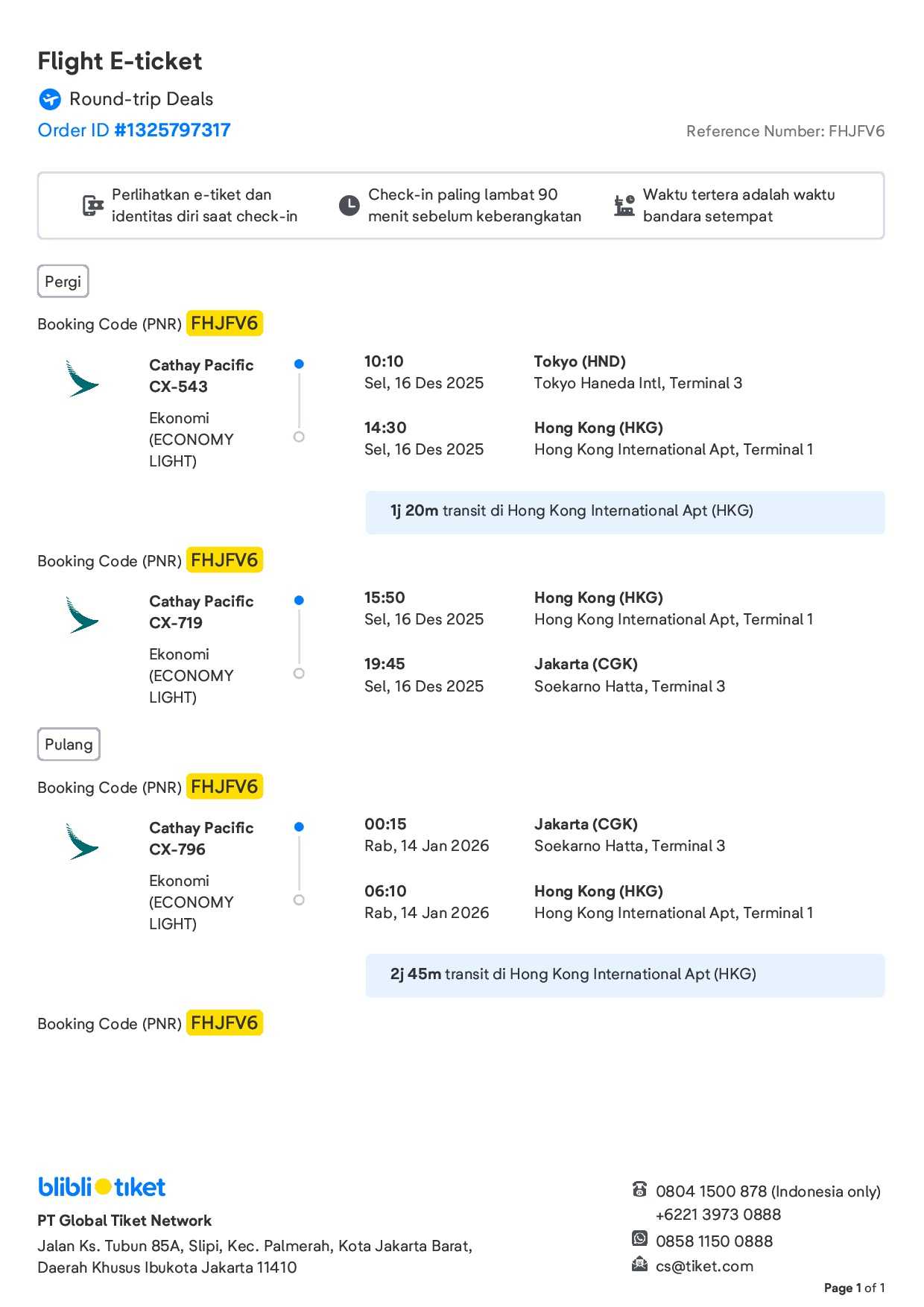This screenshot has height=1307, width=924.
Task: Click the WhatsApp number 0858 1150 0888
Action: 714,1241
